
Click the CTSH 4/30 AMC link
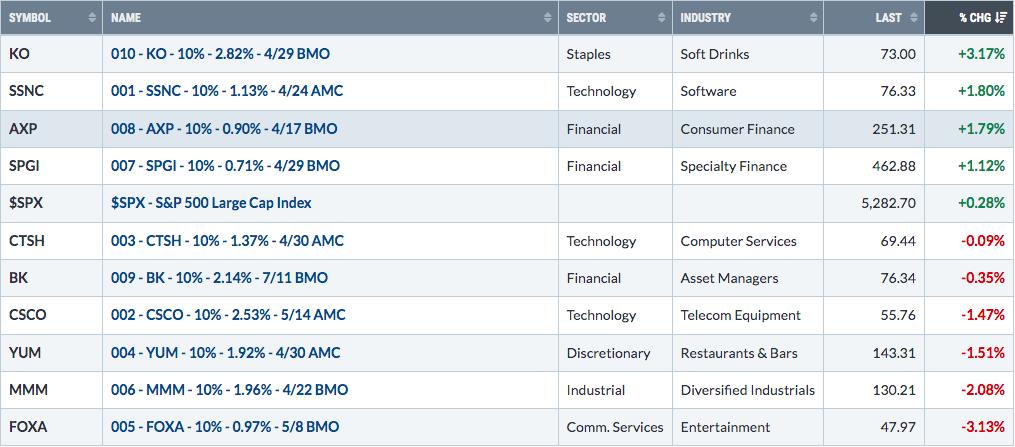(x=227, y=241)
